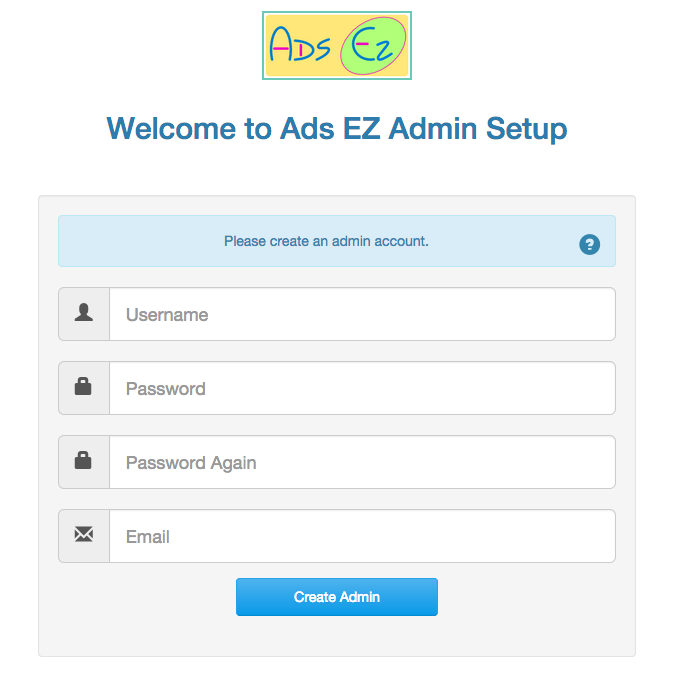Click the question mark help icon
The height and width of the screenshot is (699, 678).
click(x=589, y=244)
